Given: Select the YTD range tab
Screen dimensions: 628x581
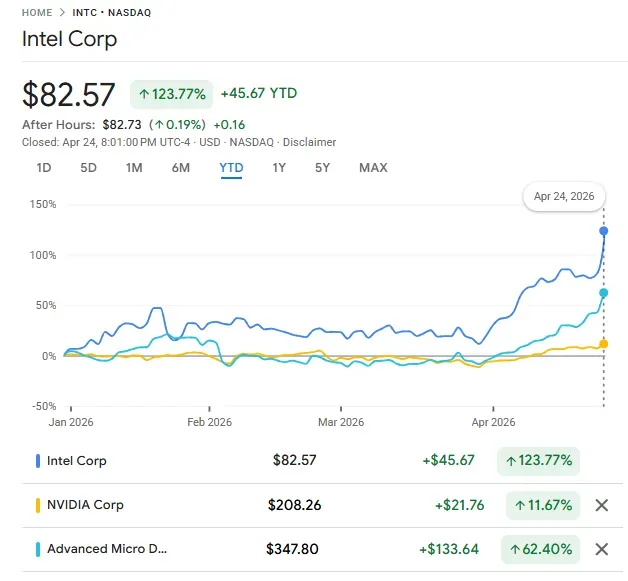Looking at the screenshot, I should (x=231, y=168).
